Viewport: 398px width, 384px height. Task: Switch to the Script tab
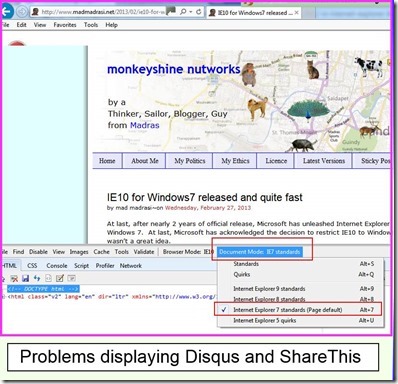point(81,266)
